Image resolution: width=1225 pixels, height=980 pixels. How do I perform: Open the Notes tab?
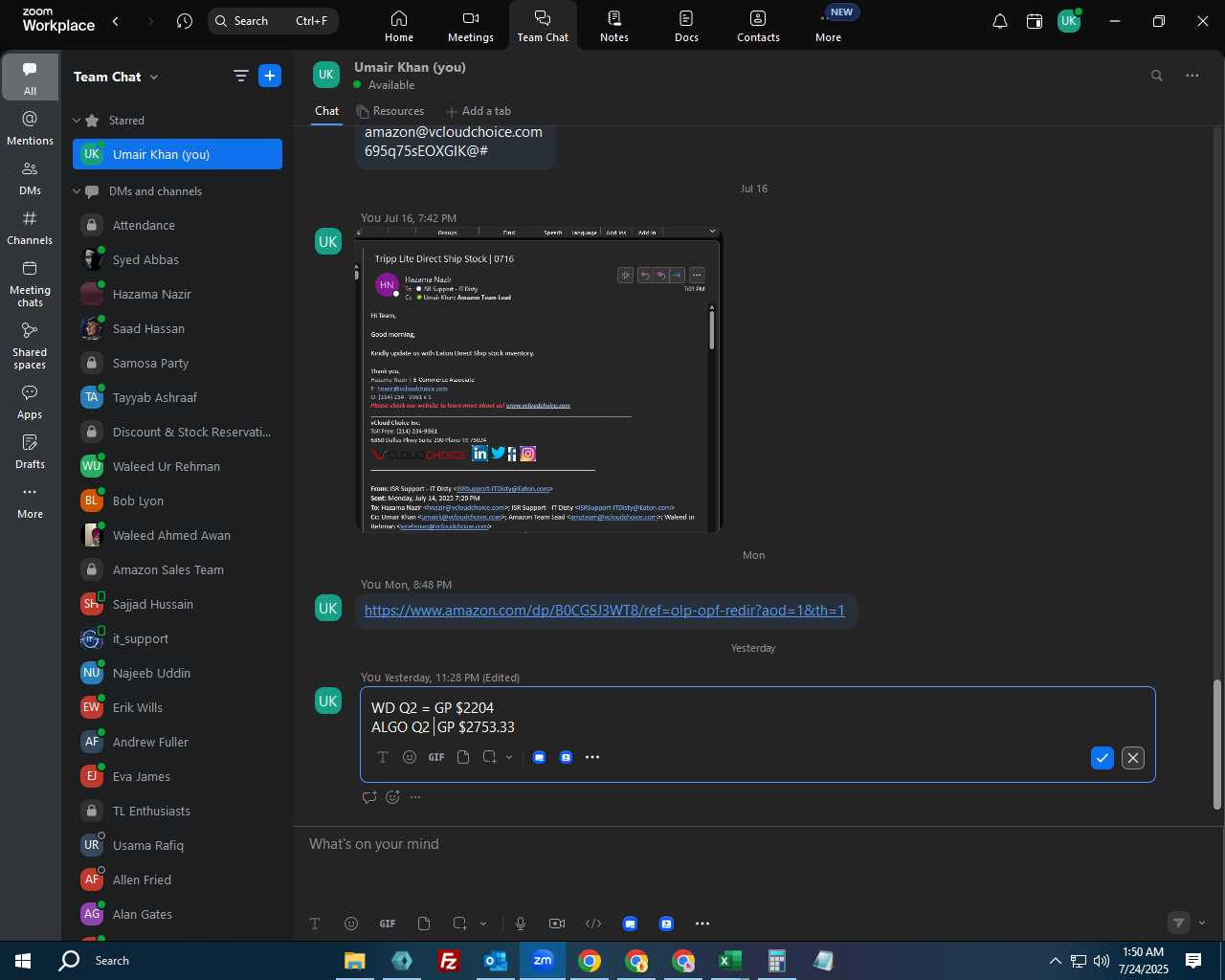614,26
